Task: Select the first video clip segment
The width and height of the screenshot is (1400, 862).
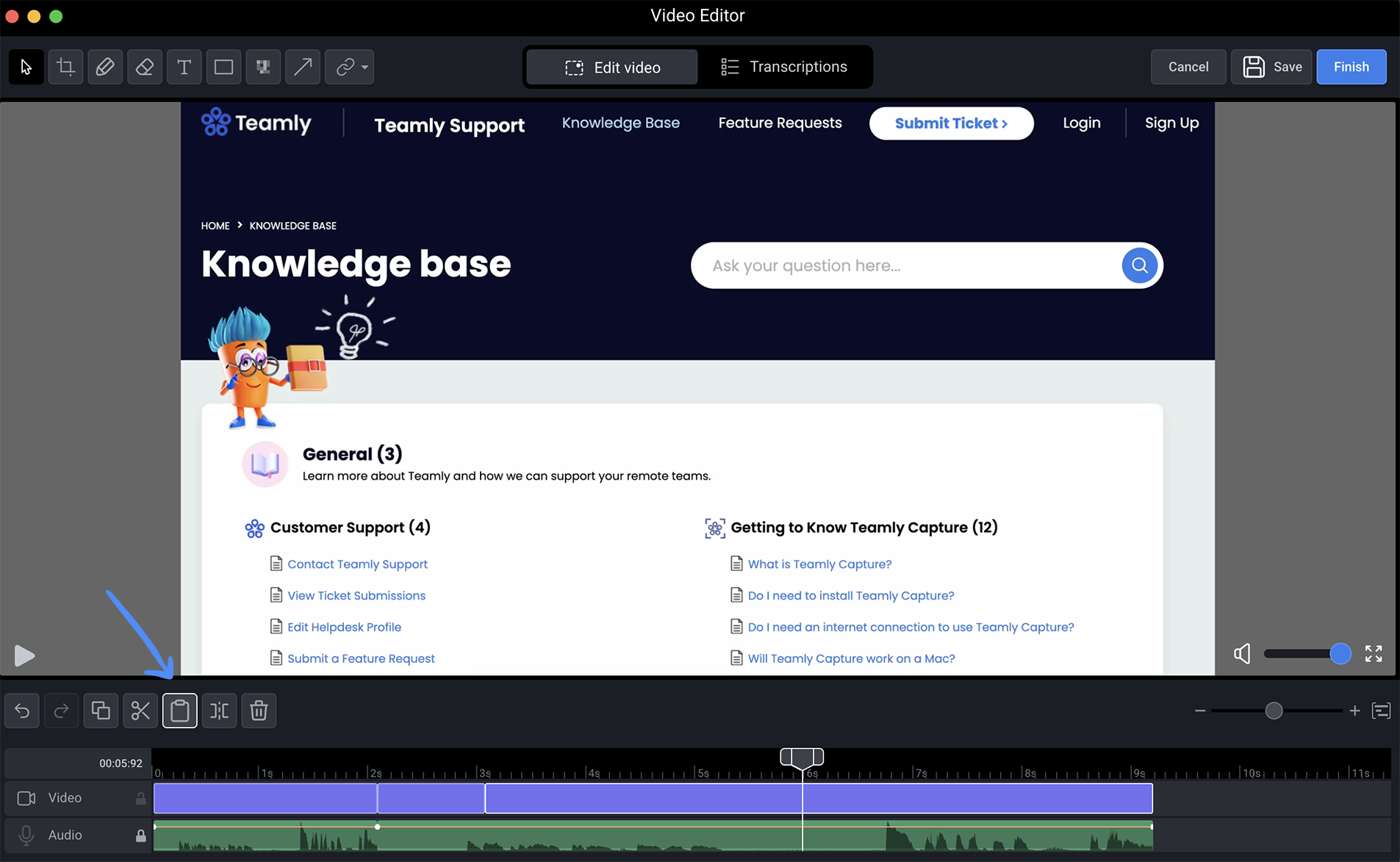Action: click(x=265, y=798)
